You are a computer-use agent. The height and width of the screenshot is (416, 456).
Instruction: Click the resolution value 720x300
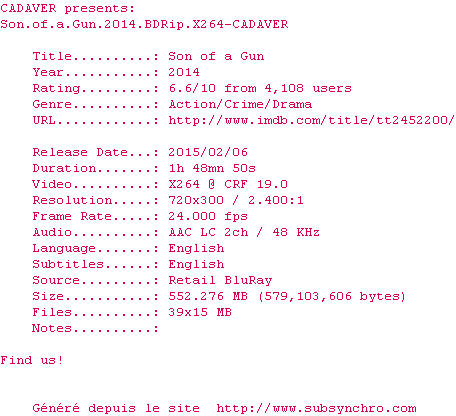point(196,200)
